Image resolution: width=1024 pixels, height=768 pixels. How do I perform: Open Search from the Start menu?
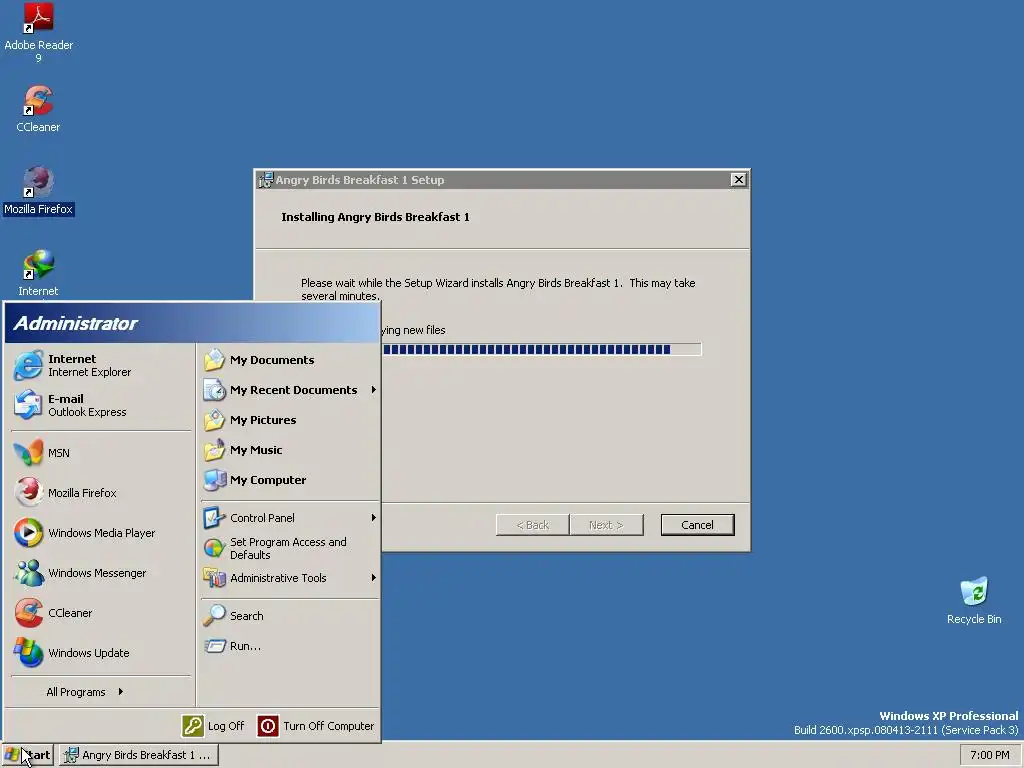(x=289, y=616)
